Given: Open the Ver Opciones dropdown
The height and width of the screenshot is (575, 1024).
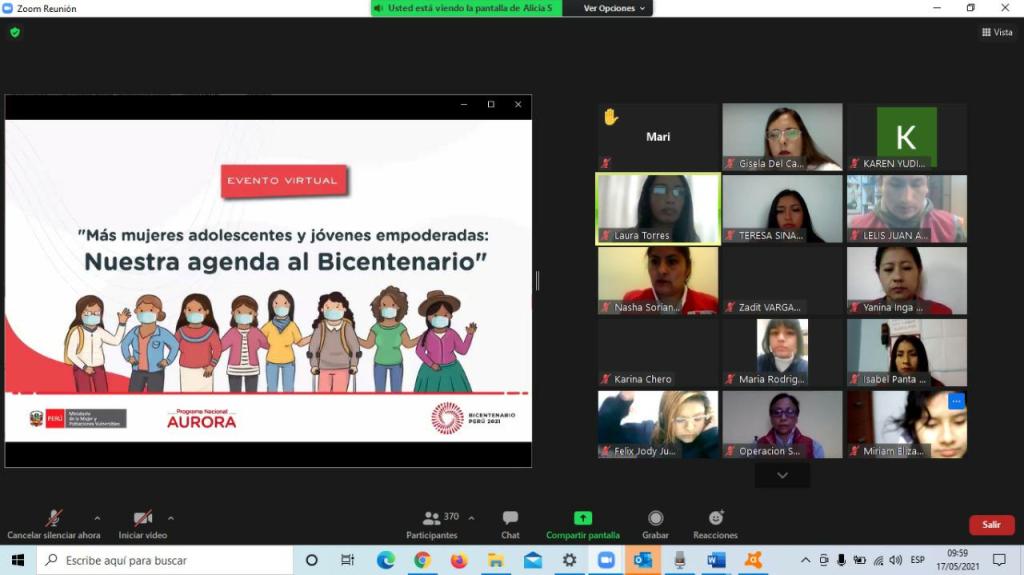Looking at the screenshot, I should (x=616, y=8).
